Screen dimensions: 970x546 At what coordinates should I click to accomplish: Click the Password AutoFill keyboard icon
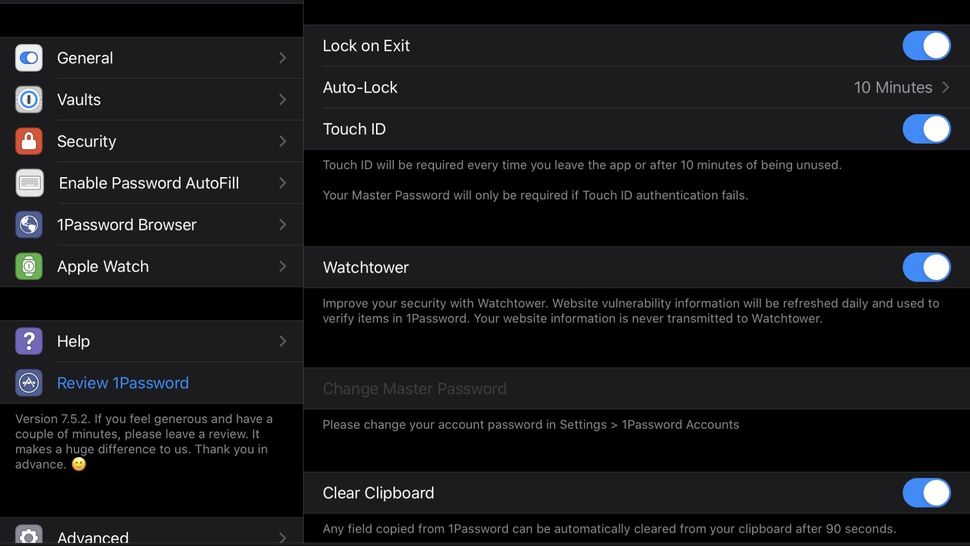tap(29, 183)
